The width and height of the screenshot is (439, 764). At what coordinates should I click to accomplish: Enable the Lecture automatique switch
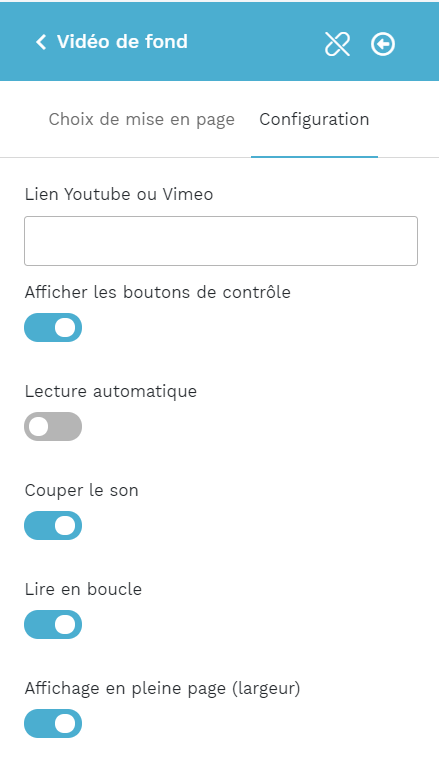[x=53, y=426]
